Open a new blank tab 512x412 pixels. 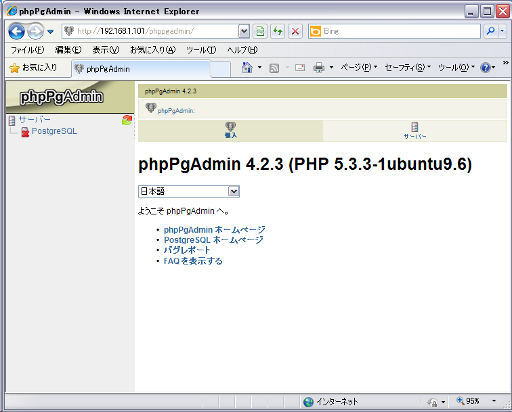(x=220, y=70)
